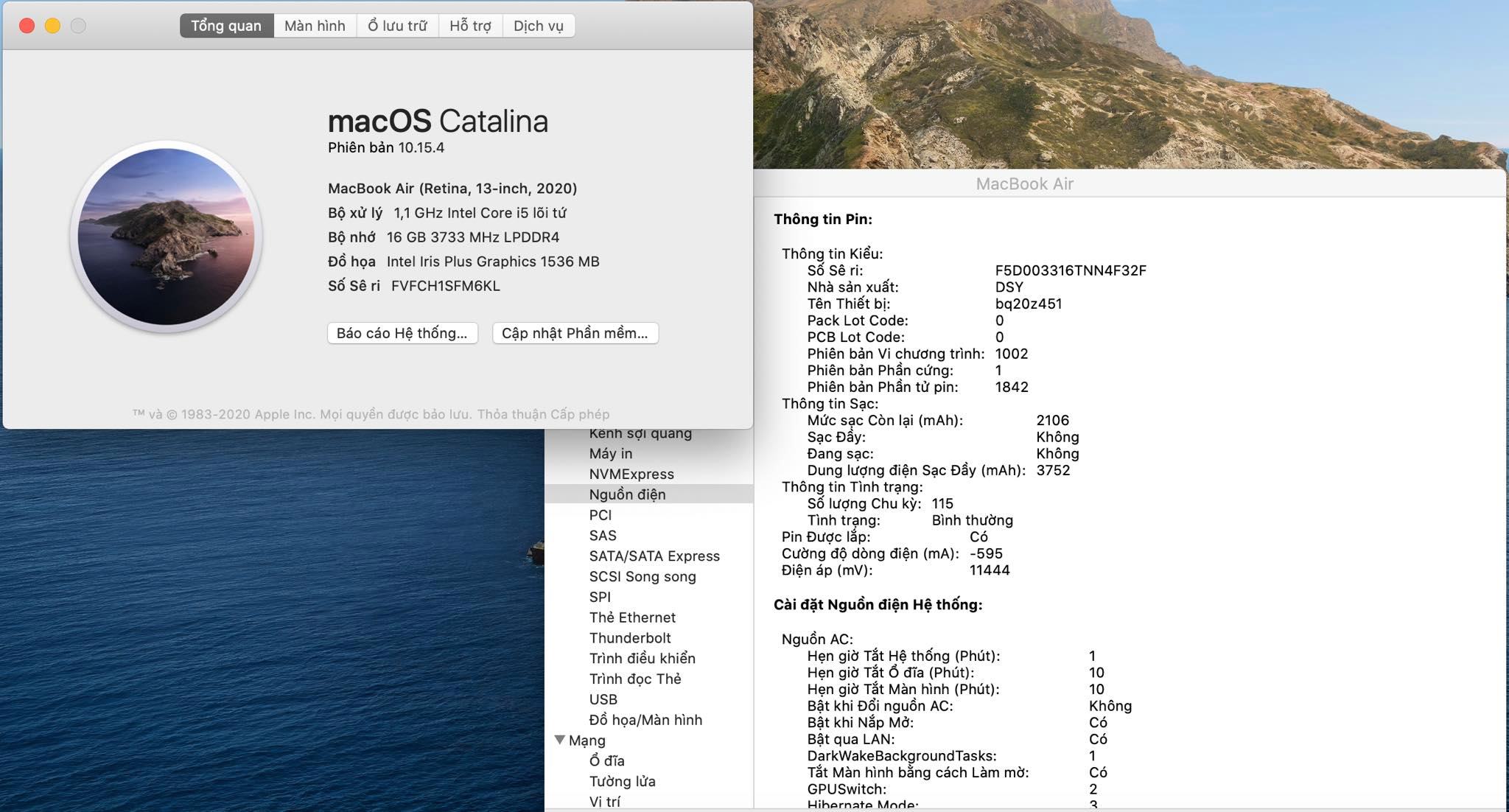This screenshot has width=1509, height=812.
Task: Close the About This Mac window
Action: (27, 26)
